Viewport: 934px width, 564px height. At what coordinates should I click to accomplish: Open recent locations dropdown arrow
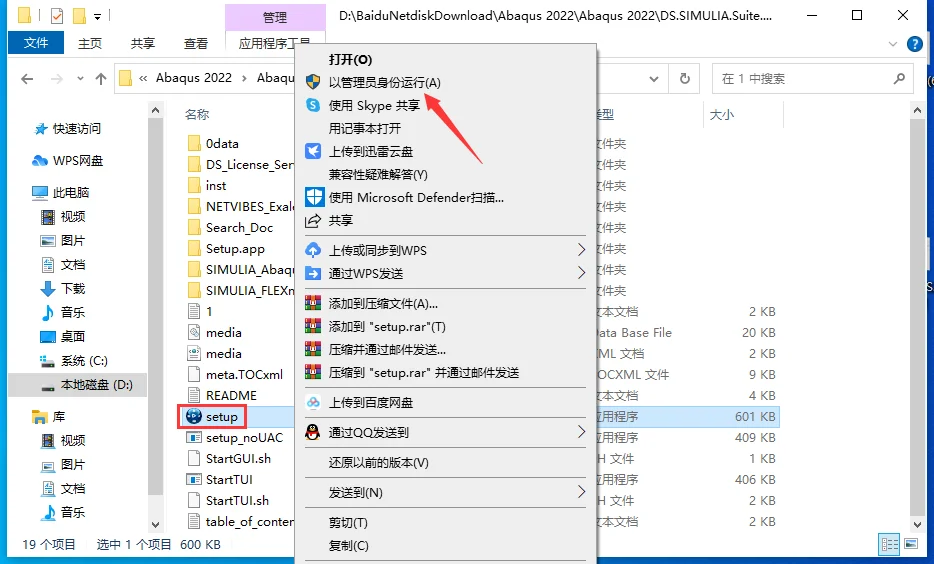[x=80, y=79]
